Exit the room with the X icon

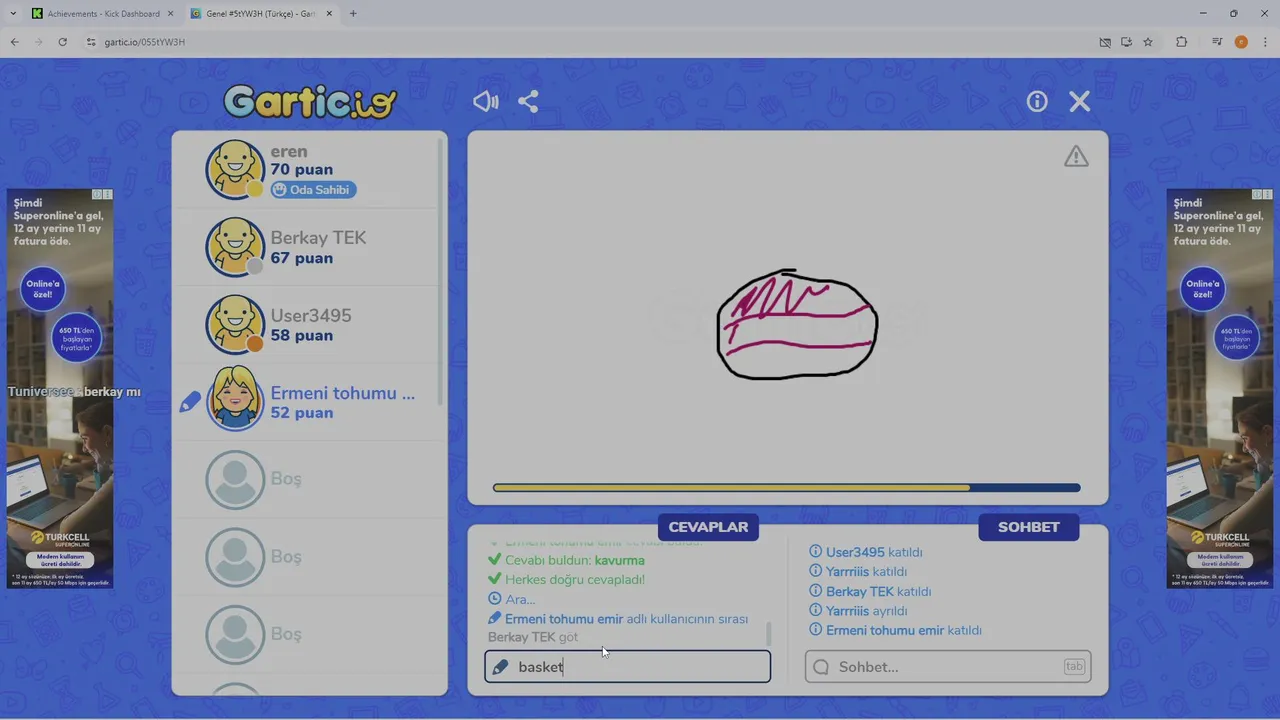click(x=1079, y=101)
